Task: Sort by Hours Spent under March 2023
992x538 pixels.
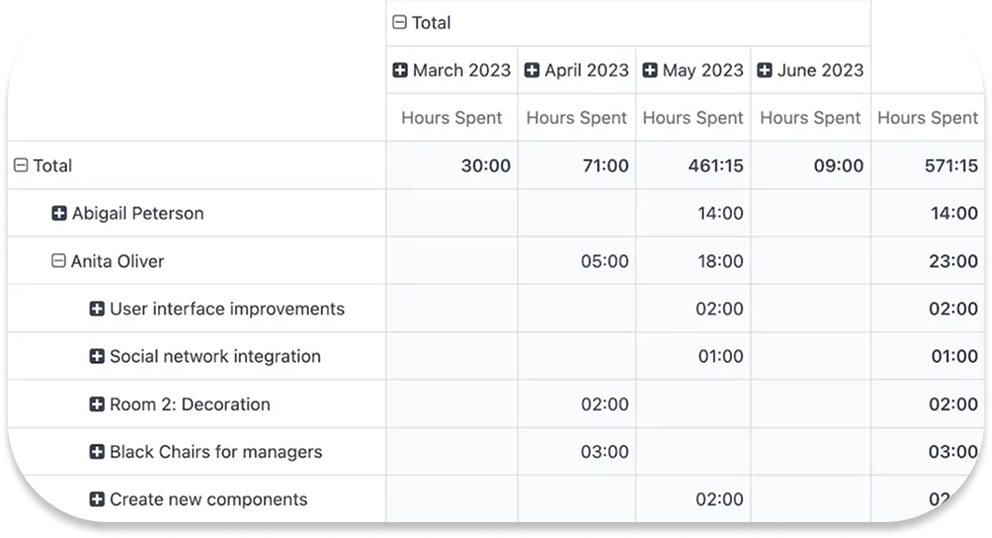Action: click(x=452, y=118)
